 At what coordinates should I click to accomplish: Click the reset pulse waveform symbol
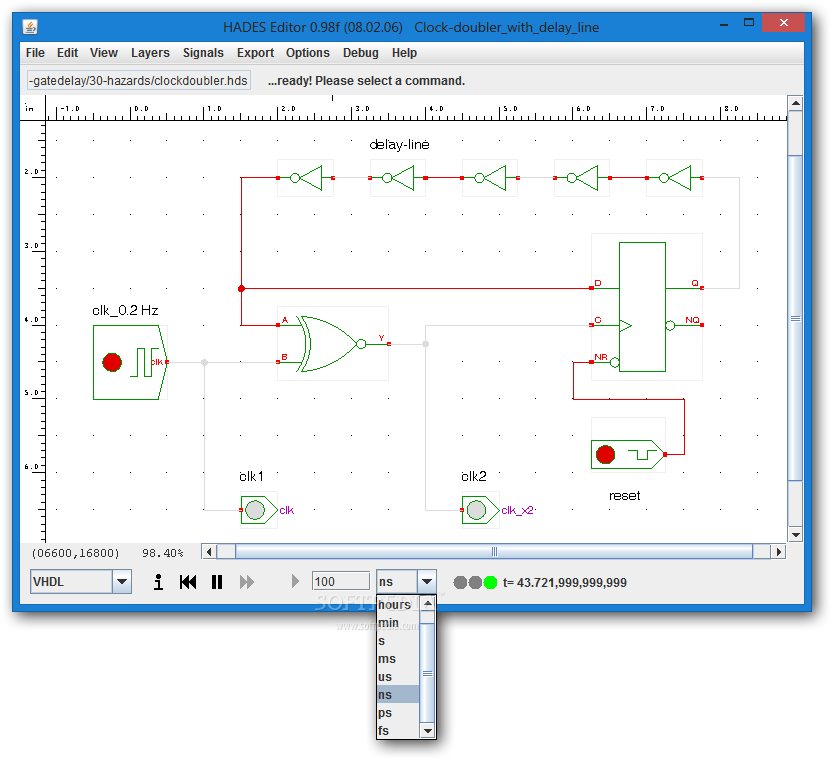click(x=643, y=455)
